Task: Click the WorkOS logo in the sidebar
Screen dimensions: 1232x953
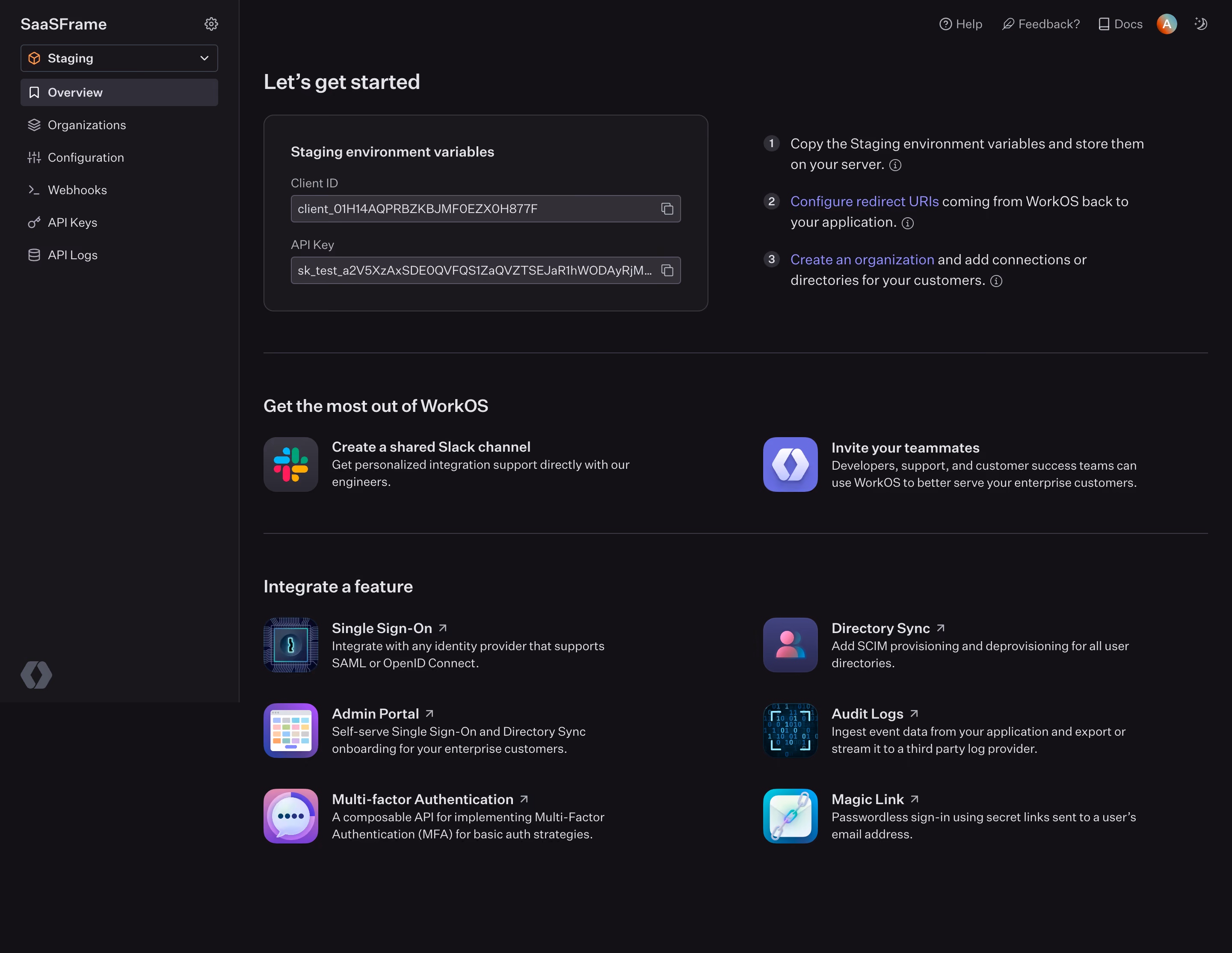Action: coord(37,675)
